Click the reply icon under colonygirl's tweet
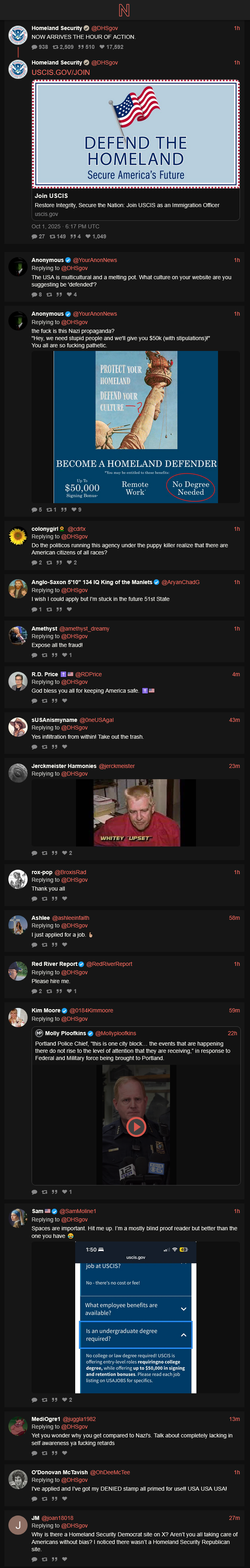Image resolution: width=250 pixels, height=1568 pixels. 34,562
